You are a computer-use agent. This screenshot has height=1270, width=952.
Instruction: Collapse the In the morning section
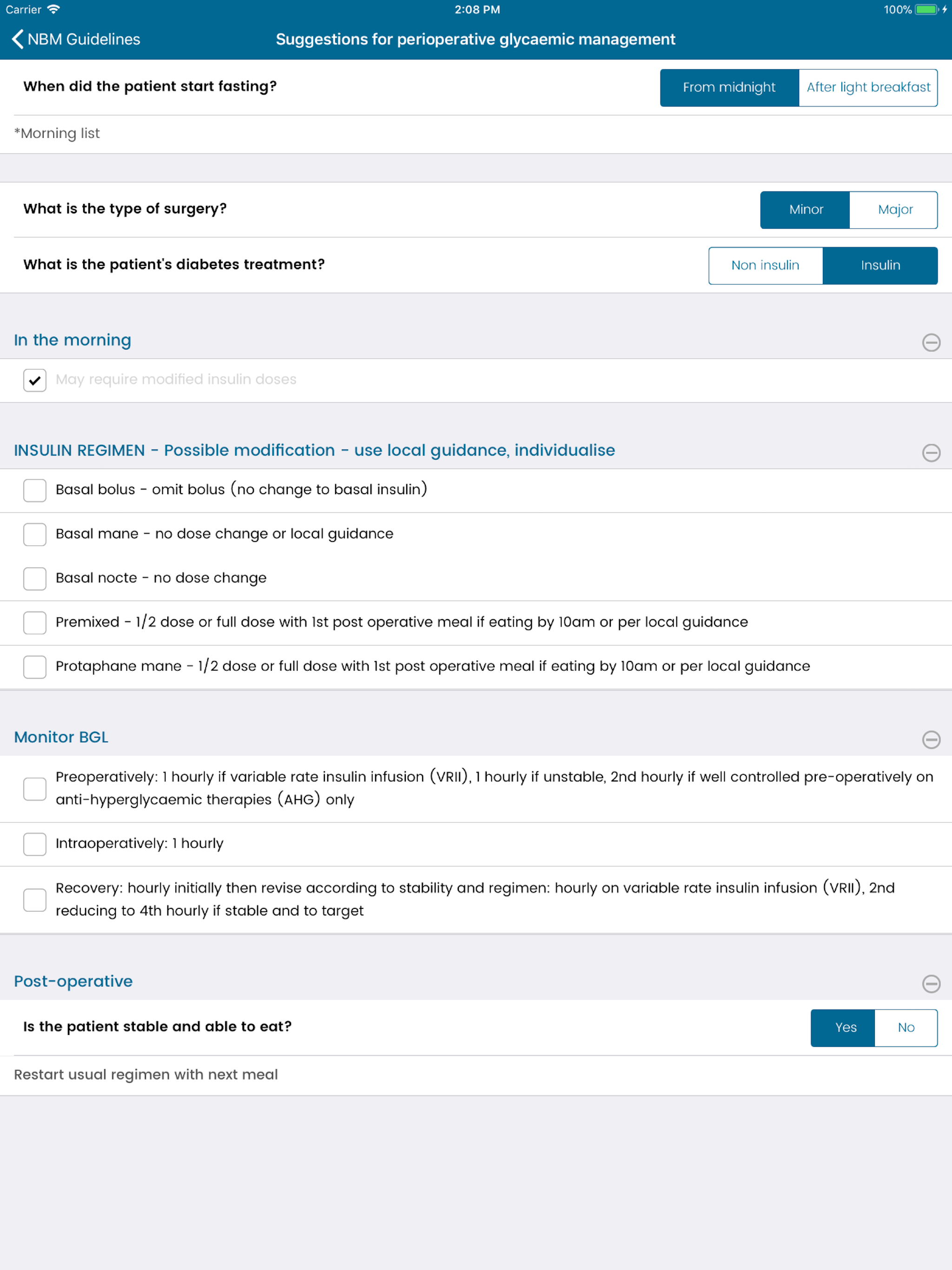click(930, 343)
